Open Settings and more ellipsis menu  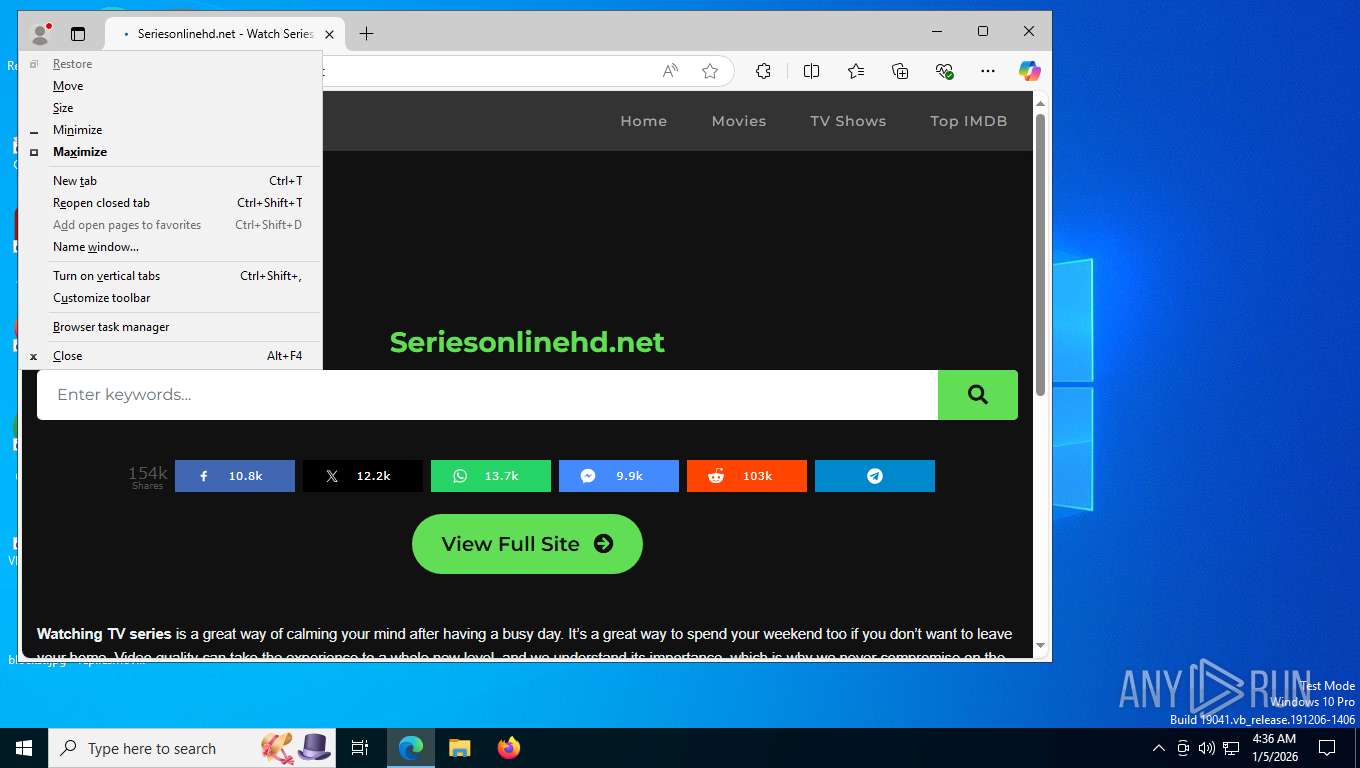988,71
